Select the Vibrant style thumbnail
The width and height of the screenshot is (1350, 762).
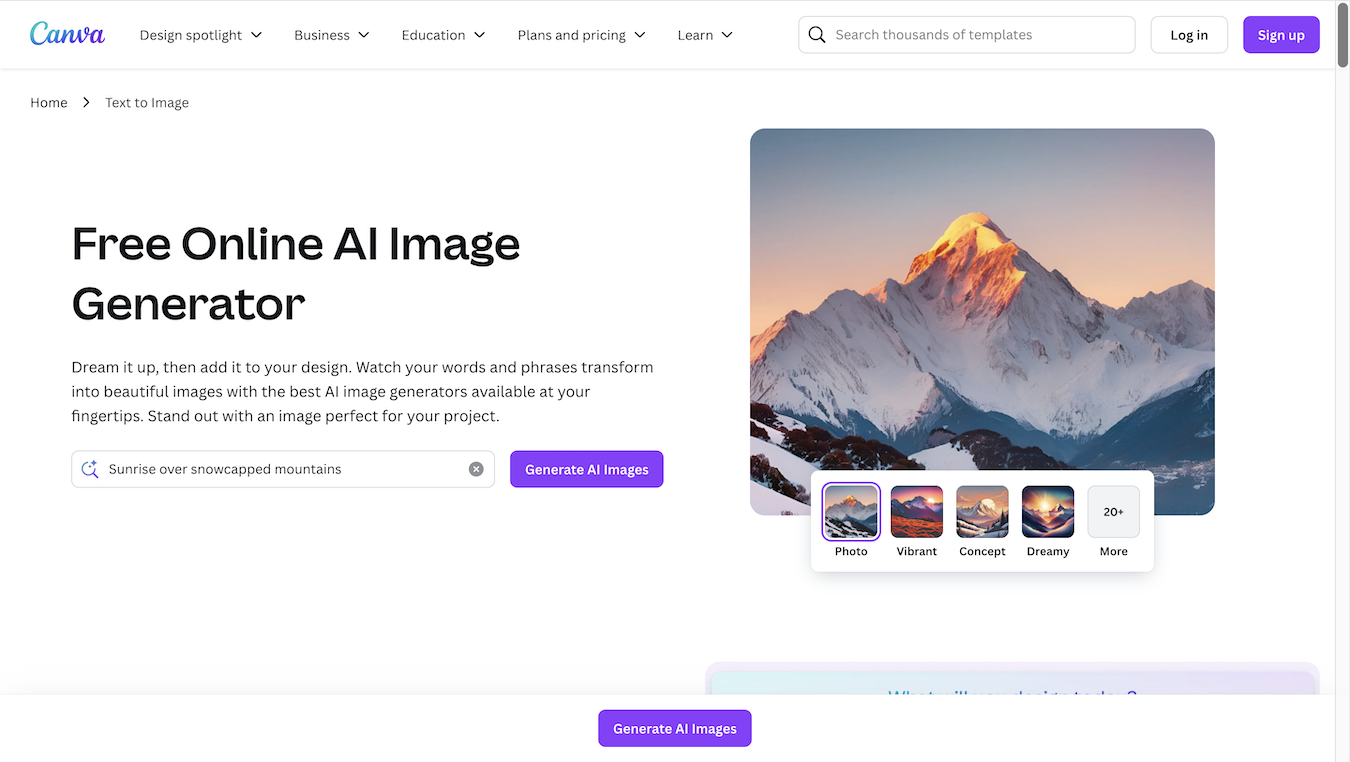[x=917, y=512]
